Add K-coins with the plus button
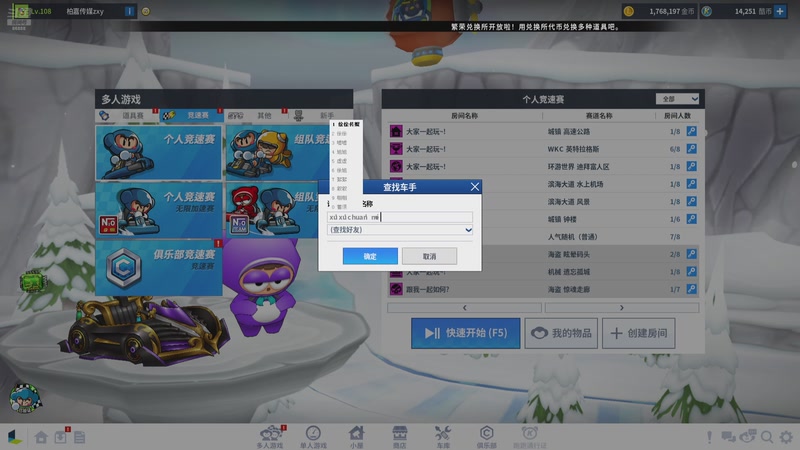800x450 pixels. click(780, 11)
